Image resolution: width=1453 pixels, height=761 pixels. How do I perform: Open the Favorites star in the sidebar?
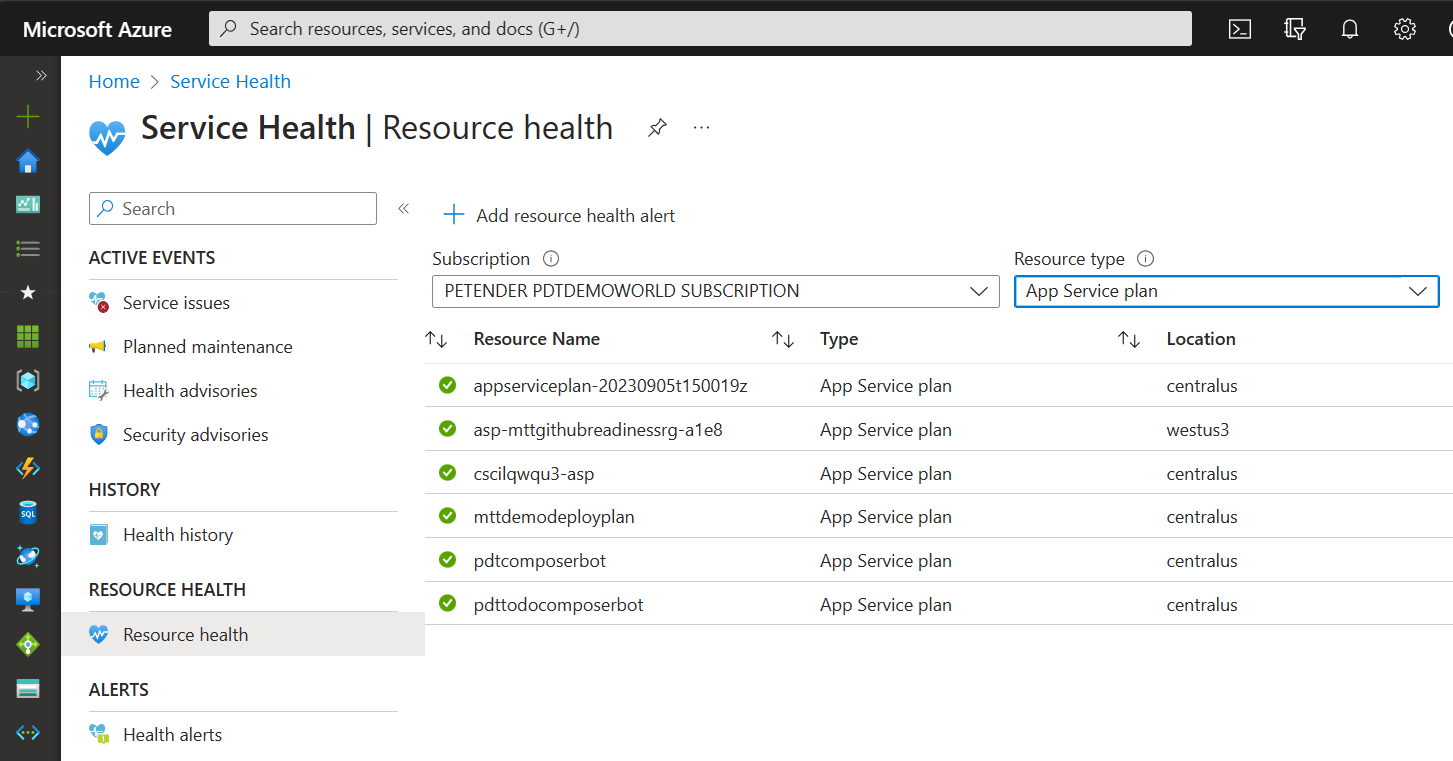coord(28,292)
